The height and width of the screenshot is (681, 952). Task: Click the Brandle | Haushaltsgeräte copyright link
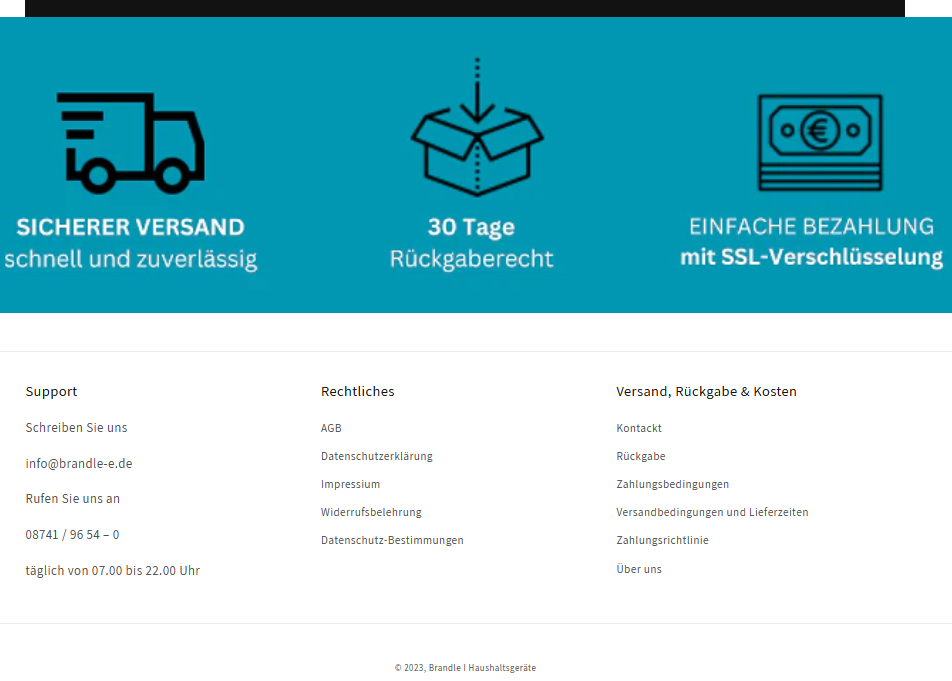(482, 668)
